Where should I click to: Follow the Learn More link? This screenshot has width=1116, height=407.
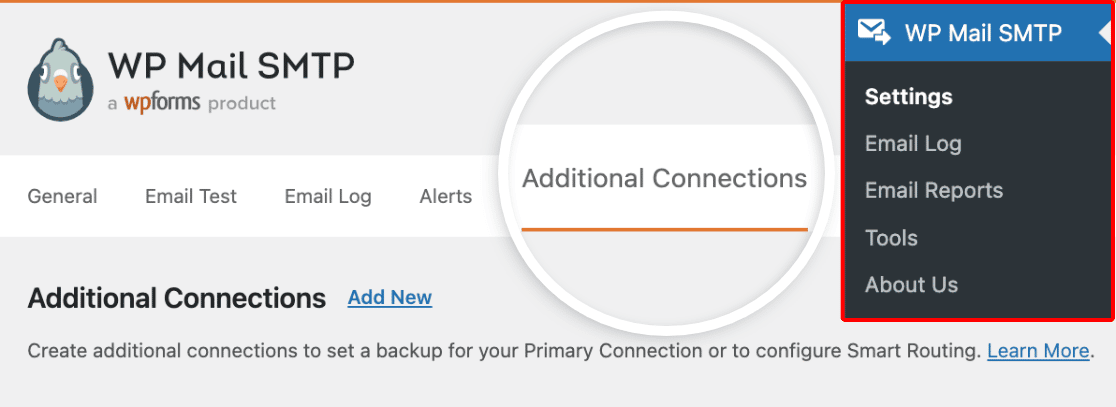click(x=1038, y=351)
